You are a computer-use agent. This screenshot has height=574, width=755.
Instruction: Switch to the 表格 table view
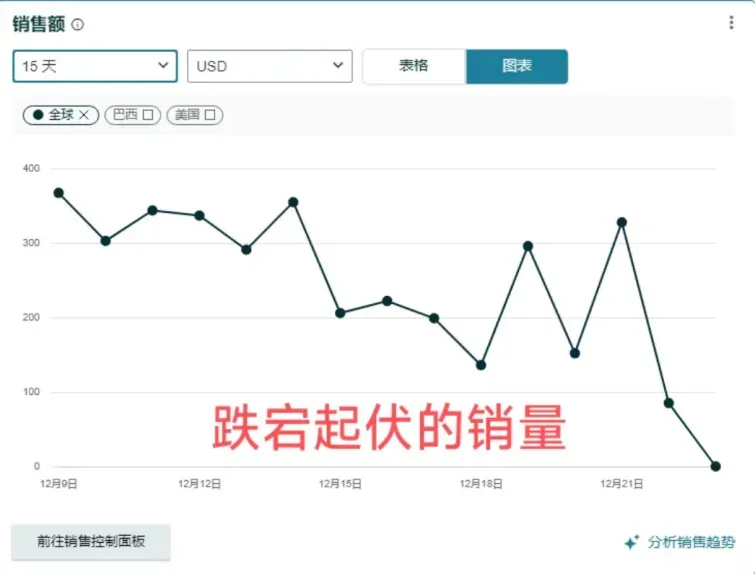click(414, 66)
